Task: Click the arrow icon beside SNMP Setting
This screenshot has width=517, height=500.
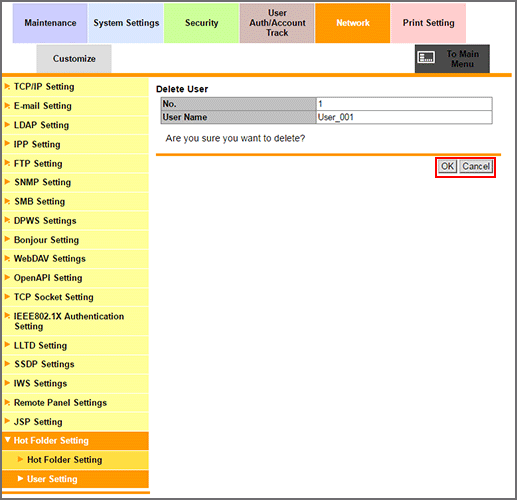Action: (7, 182)
